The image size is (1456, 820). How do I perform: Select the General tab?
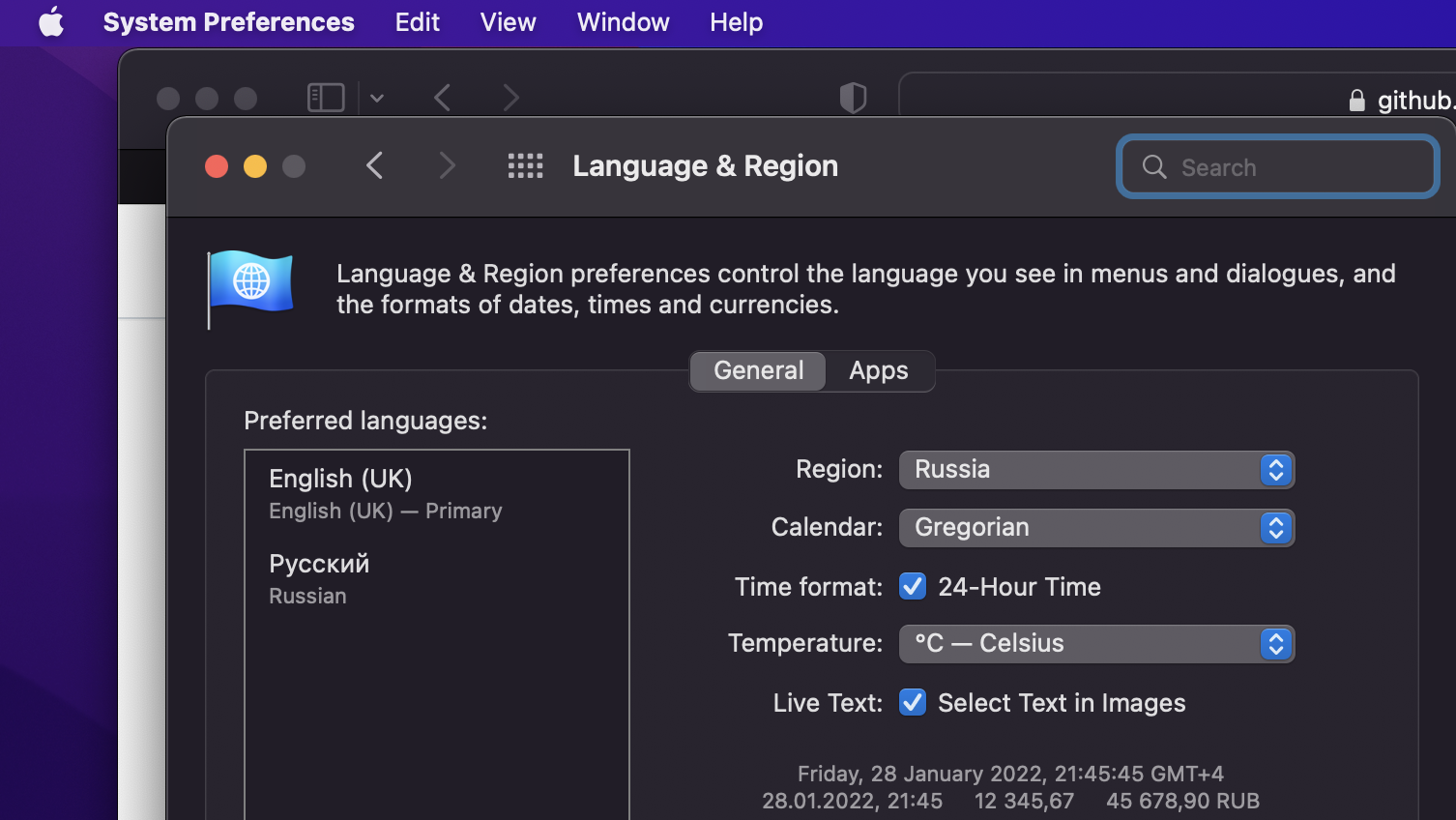758,370
